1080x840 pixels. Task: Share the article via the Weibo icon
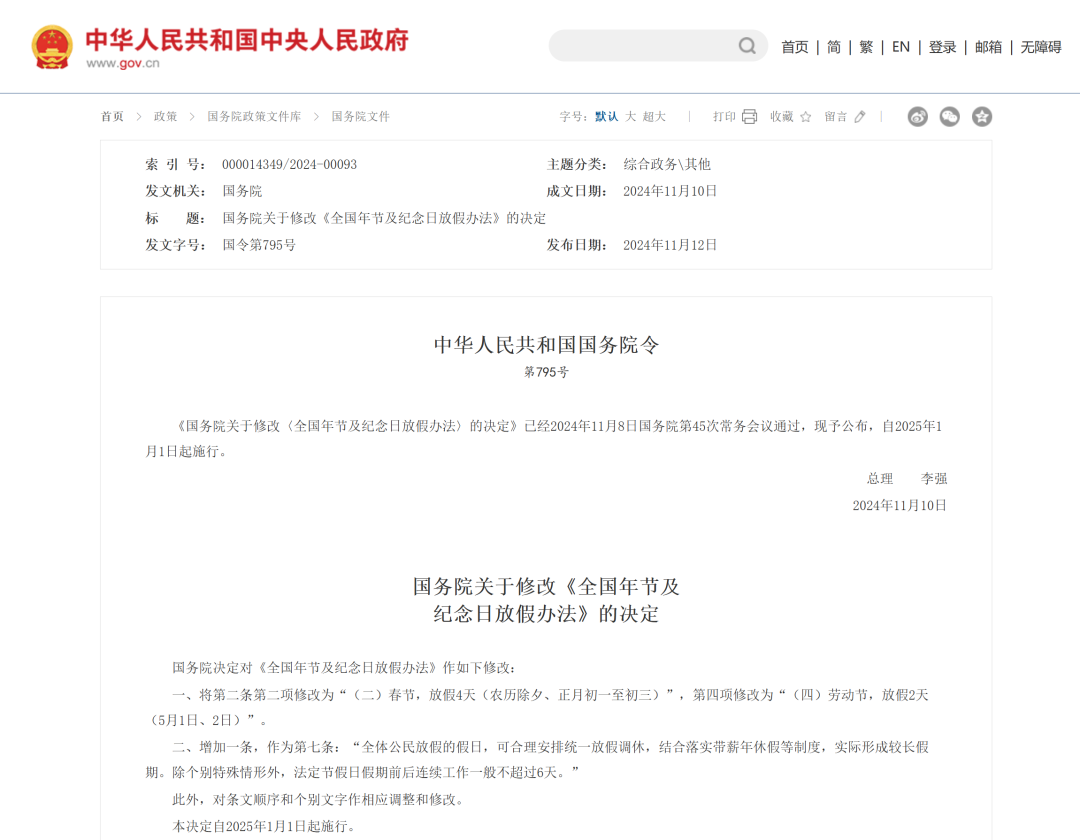coord(917,116)
